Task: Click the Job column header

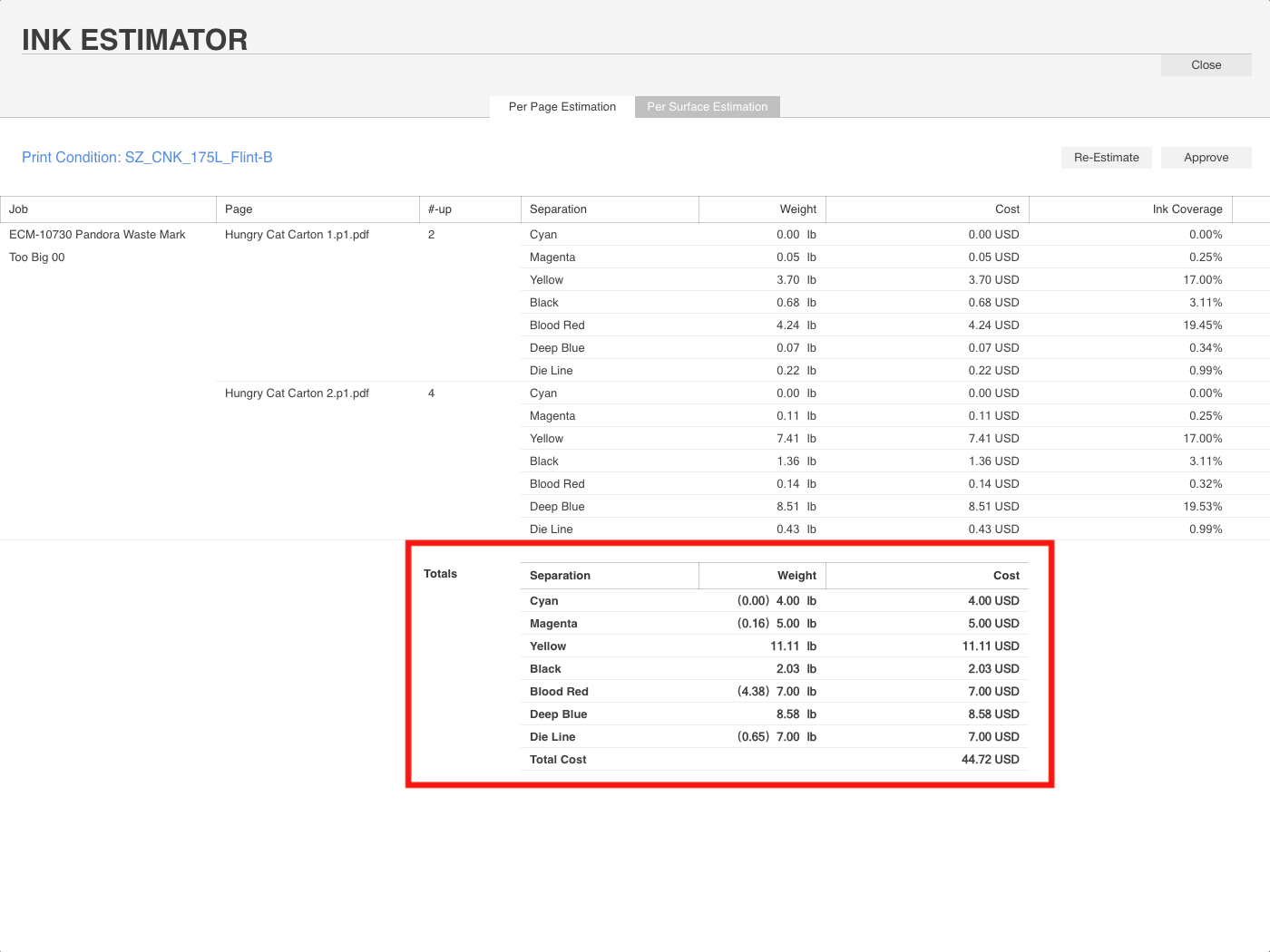Action: click(18, 209)
